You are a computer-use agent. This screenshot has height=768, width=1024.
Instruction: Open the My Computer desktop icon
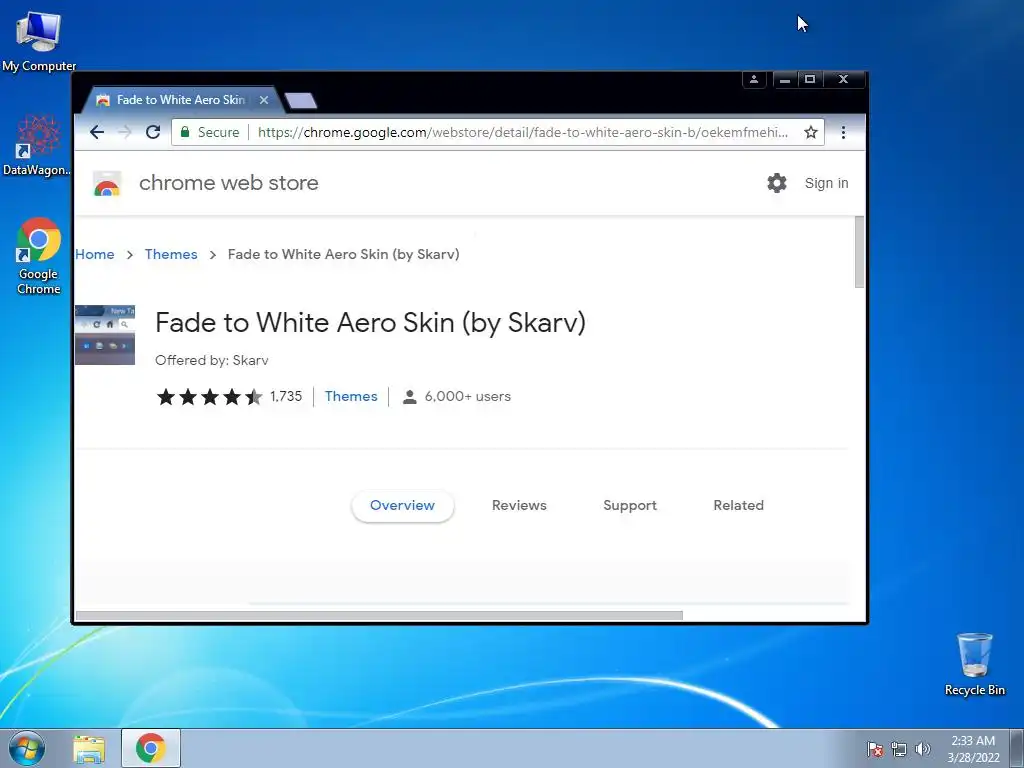pyautogui.click(x=39, y=40)
